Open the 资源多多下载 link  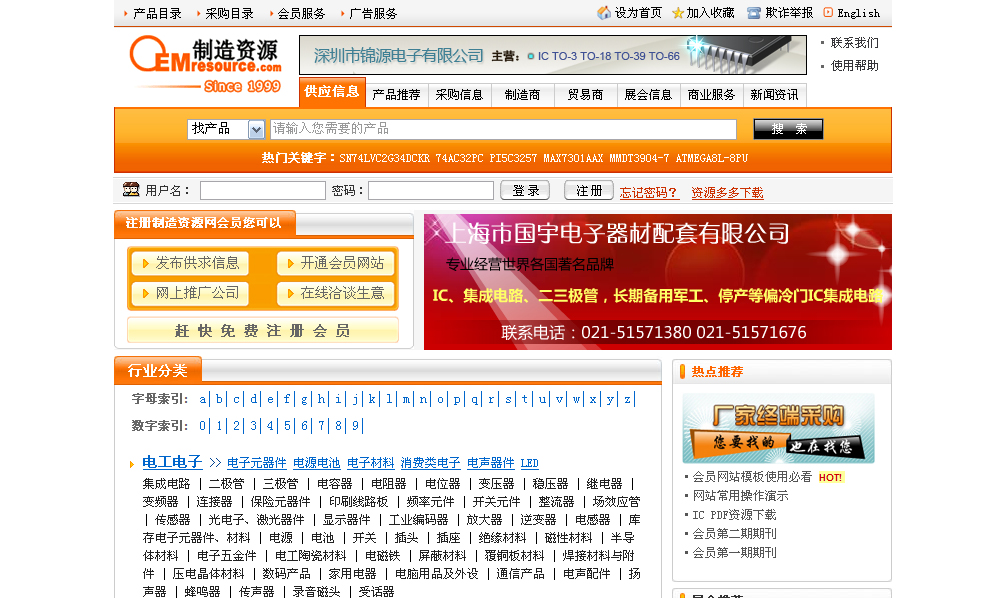click(727, 193)
